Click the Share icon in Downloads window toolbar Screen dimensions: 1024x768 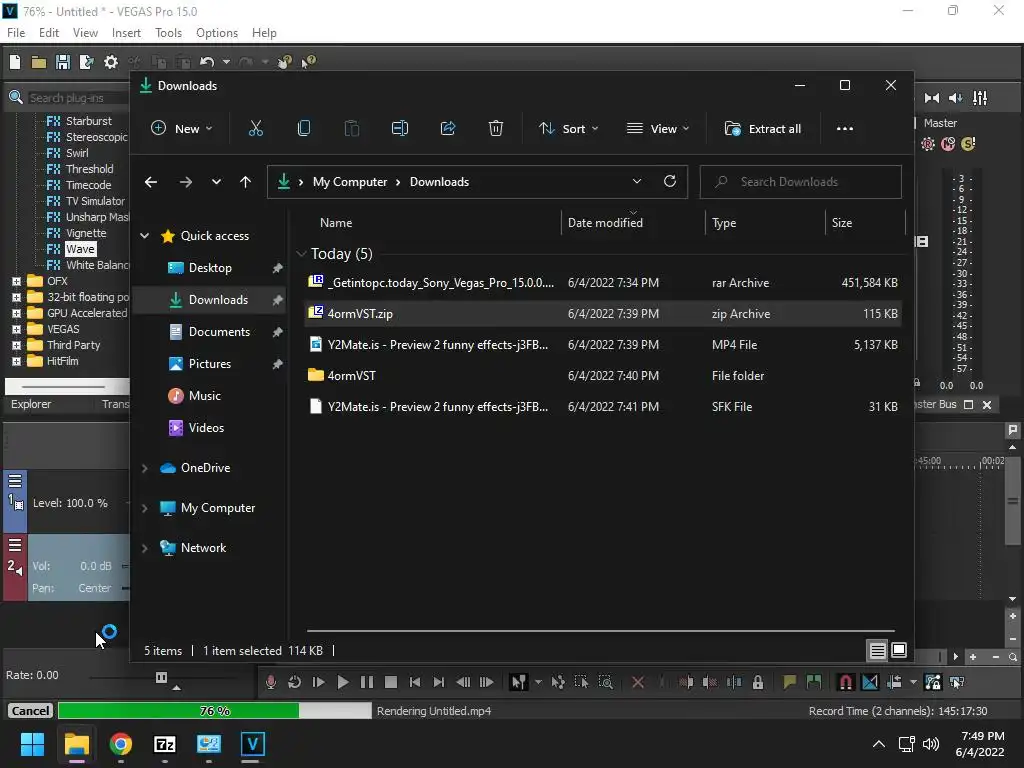448,129
